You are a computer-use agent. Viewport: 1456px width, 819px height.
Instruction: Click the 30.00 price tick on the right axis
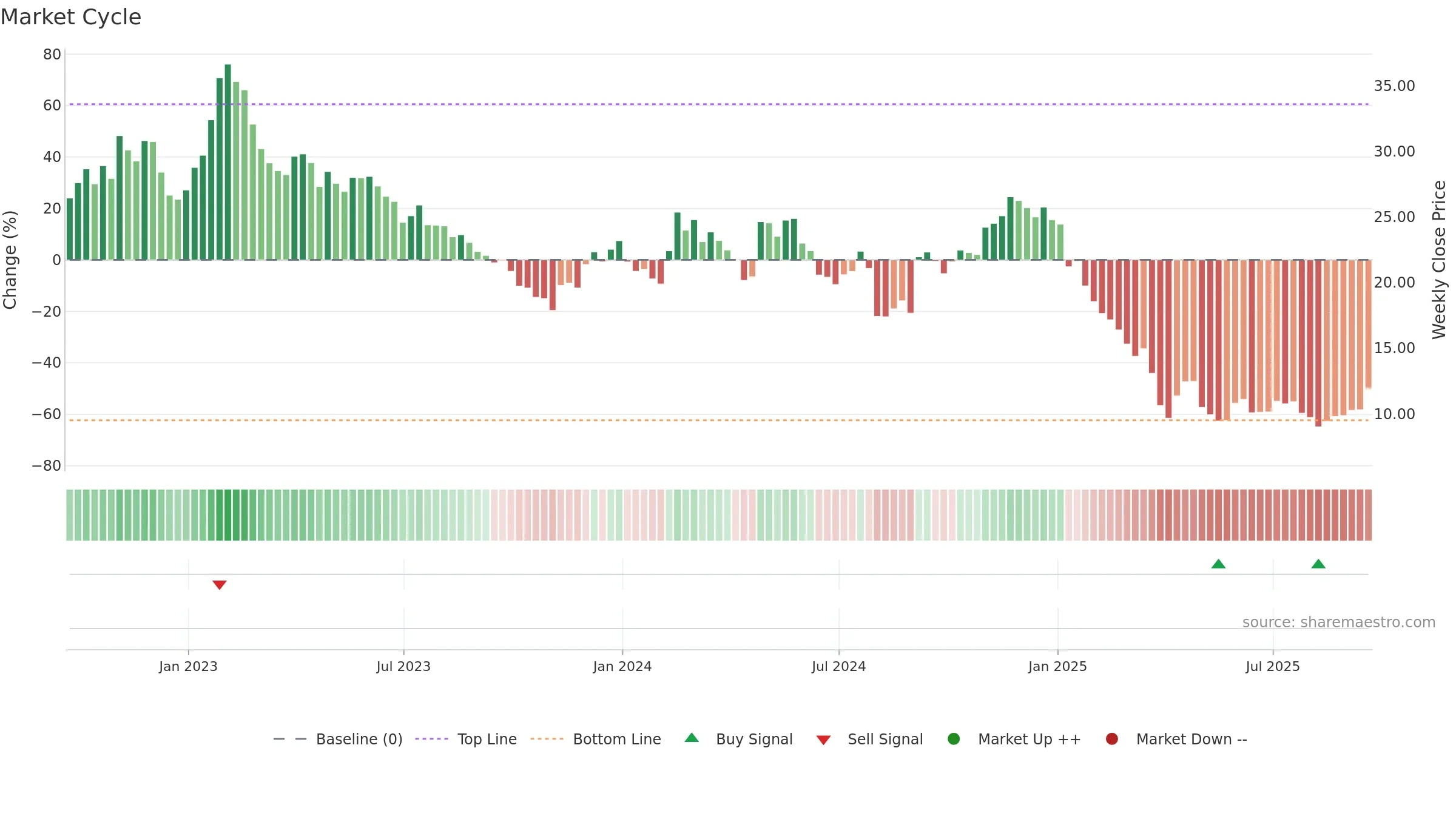pos(1394,152)
